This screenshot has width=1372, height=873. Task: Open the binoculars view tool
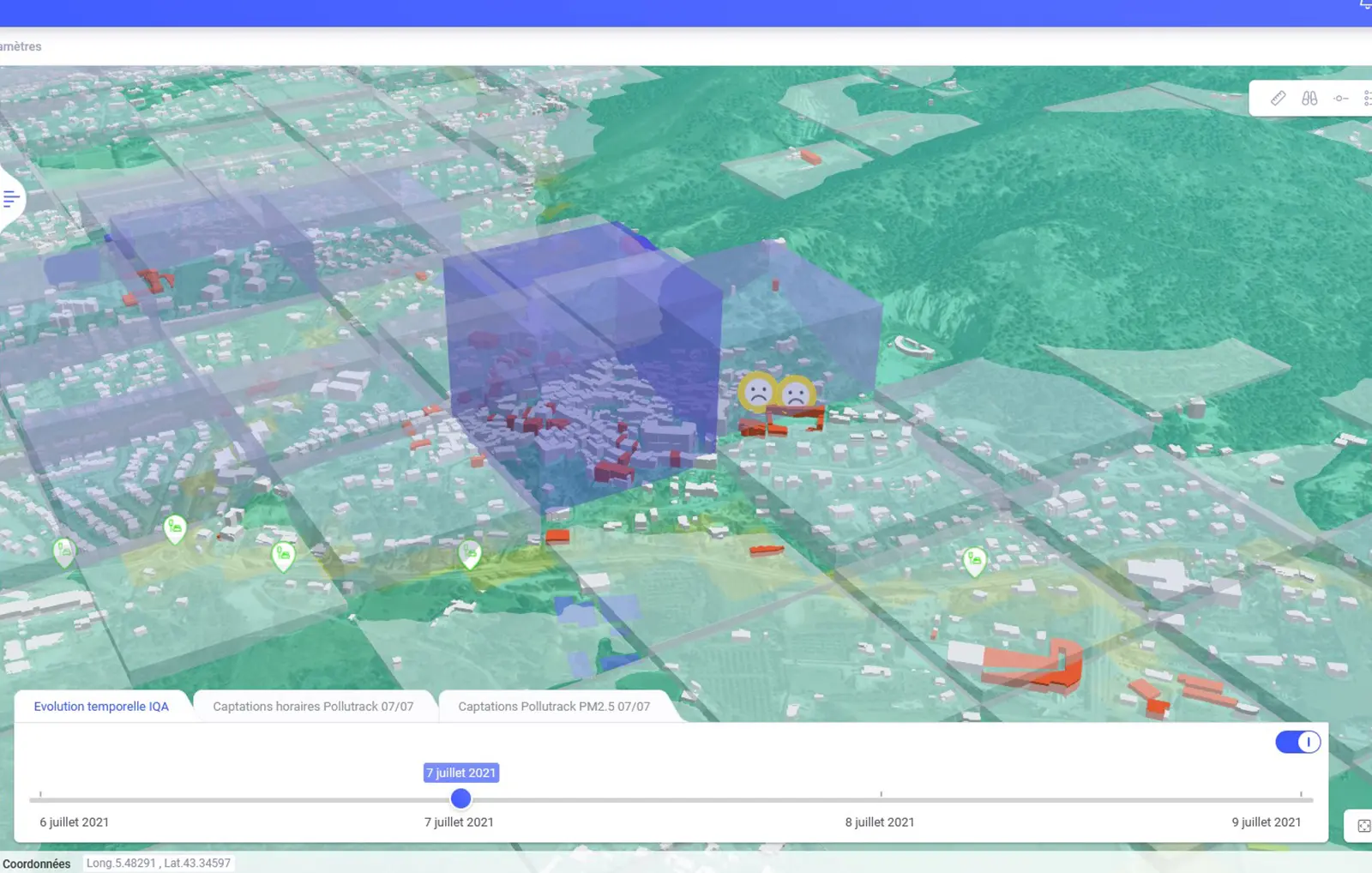(x=1309, y=99)
